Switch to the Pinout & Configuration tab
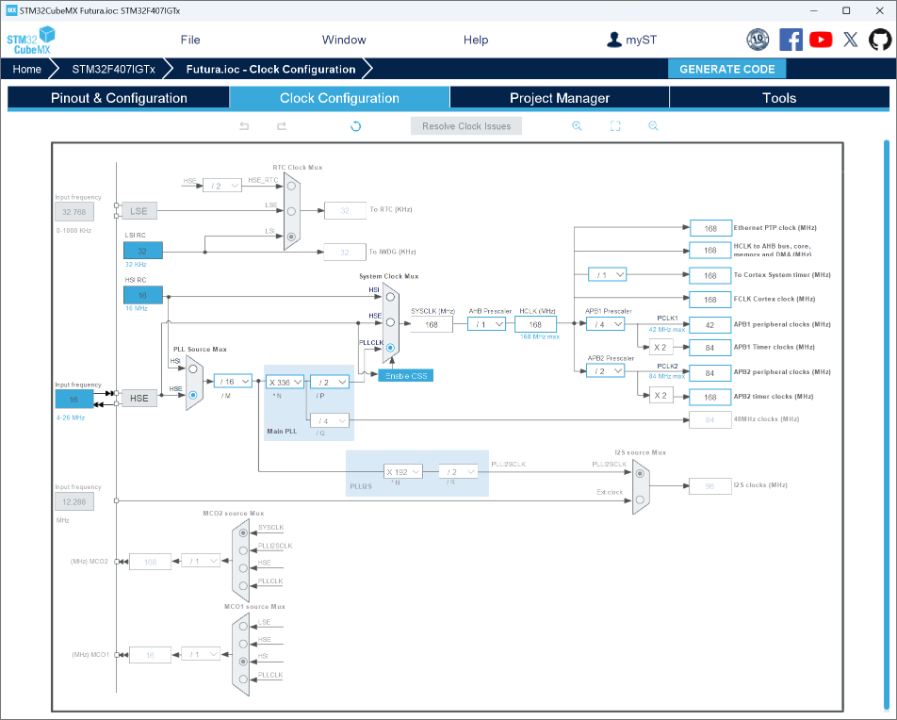 coord(119,98)
